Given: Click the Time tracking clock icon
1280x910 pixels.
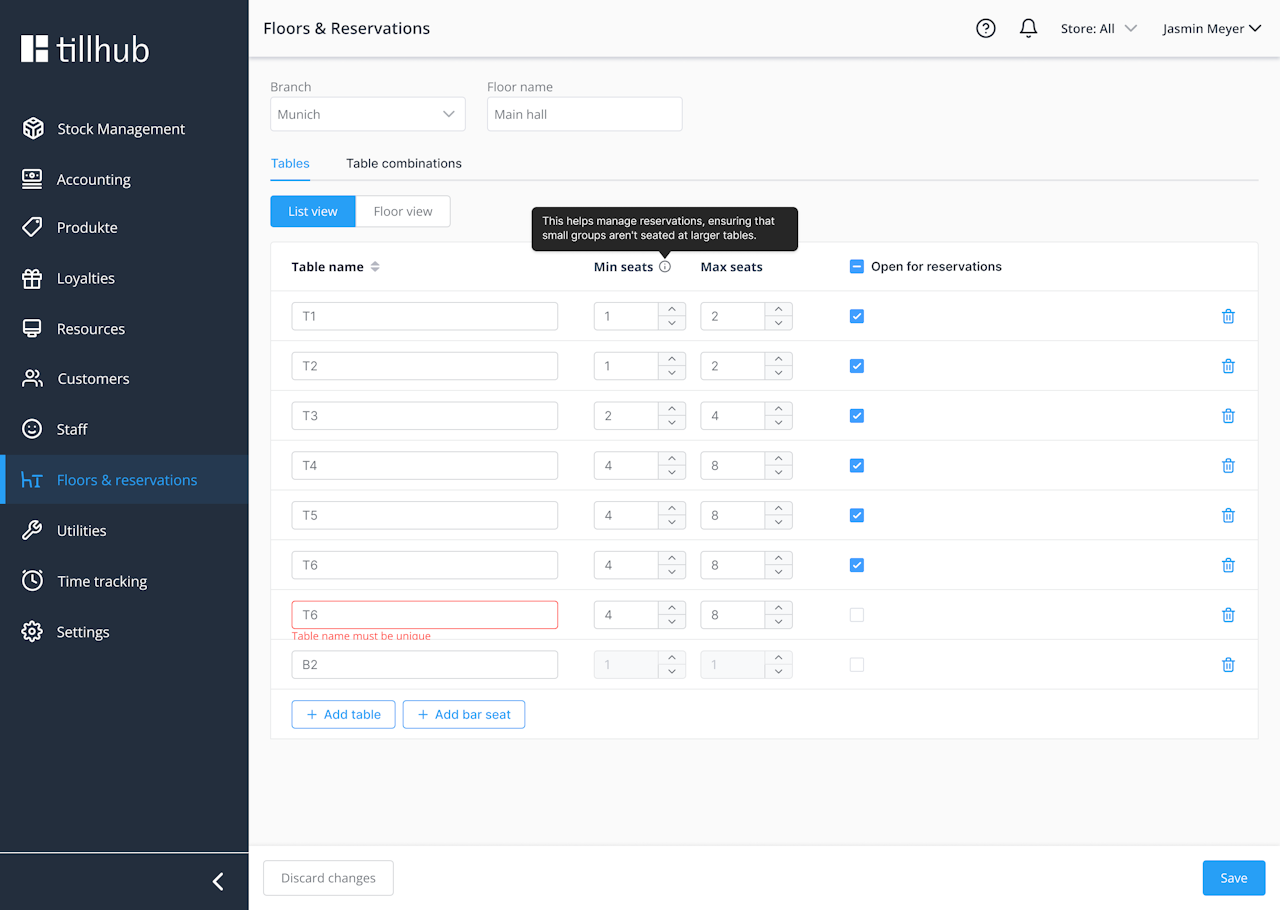Looking at the screenshot, I should [33, 581].
